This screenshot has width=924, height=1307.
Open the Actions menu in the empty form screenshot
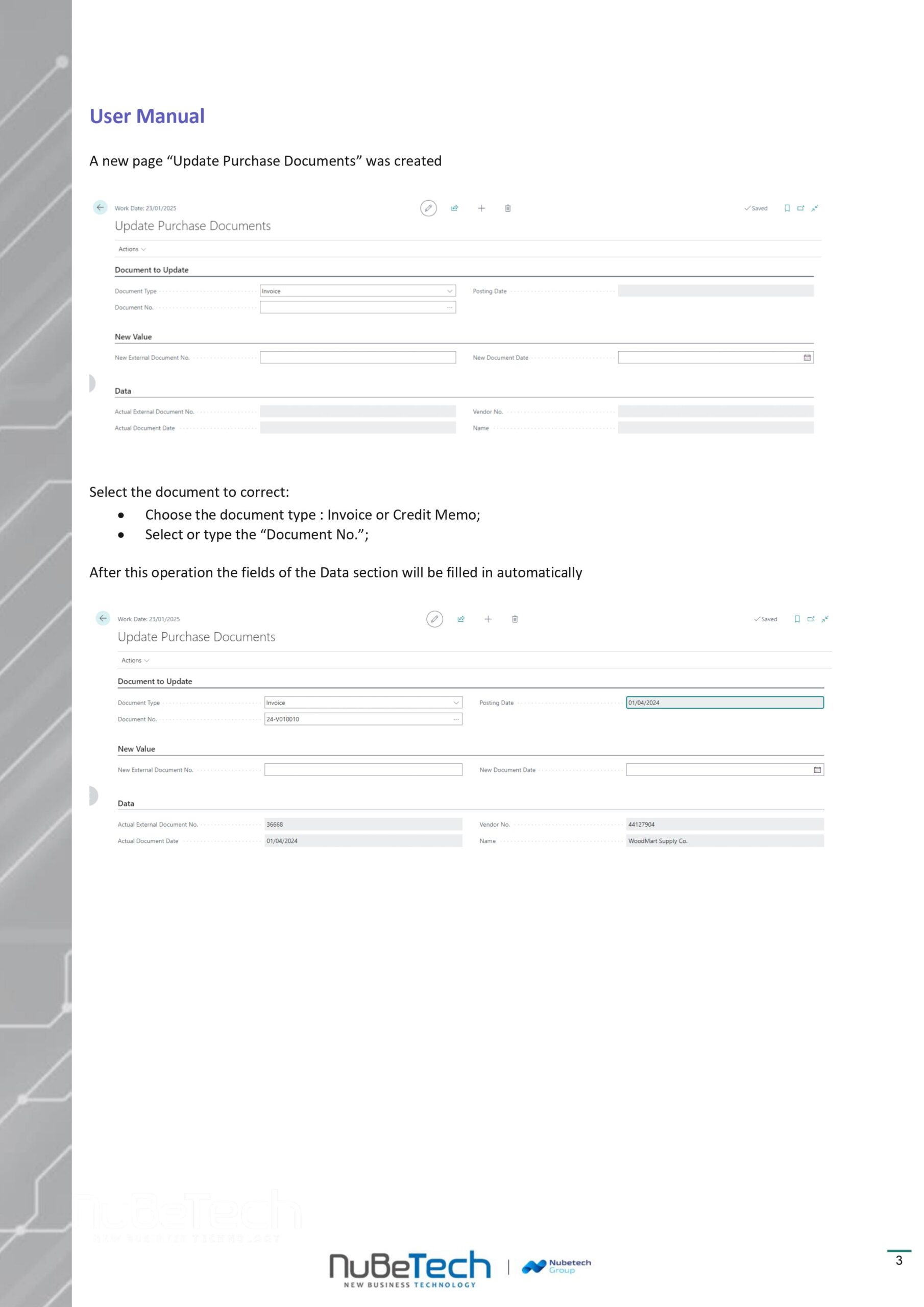(x=132, y=249)
